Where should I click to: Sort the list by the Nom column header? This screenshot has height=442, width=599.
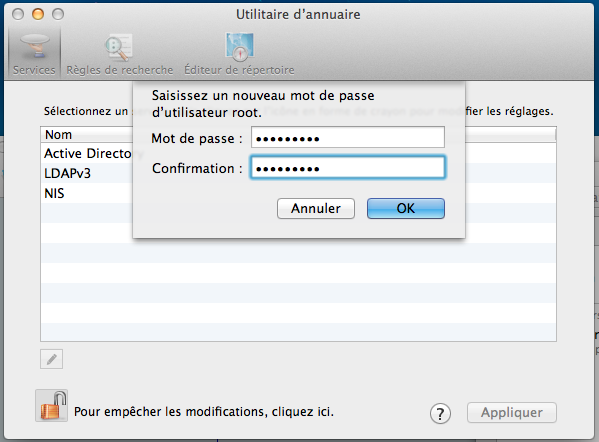[87, 134]
